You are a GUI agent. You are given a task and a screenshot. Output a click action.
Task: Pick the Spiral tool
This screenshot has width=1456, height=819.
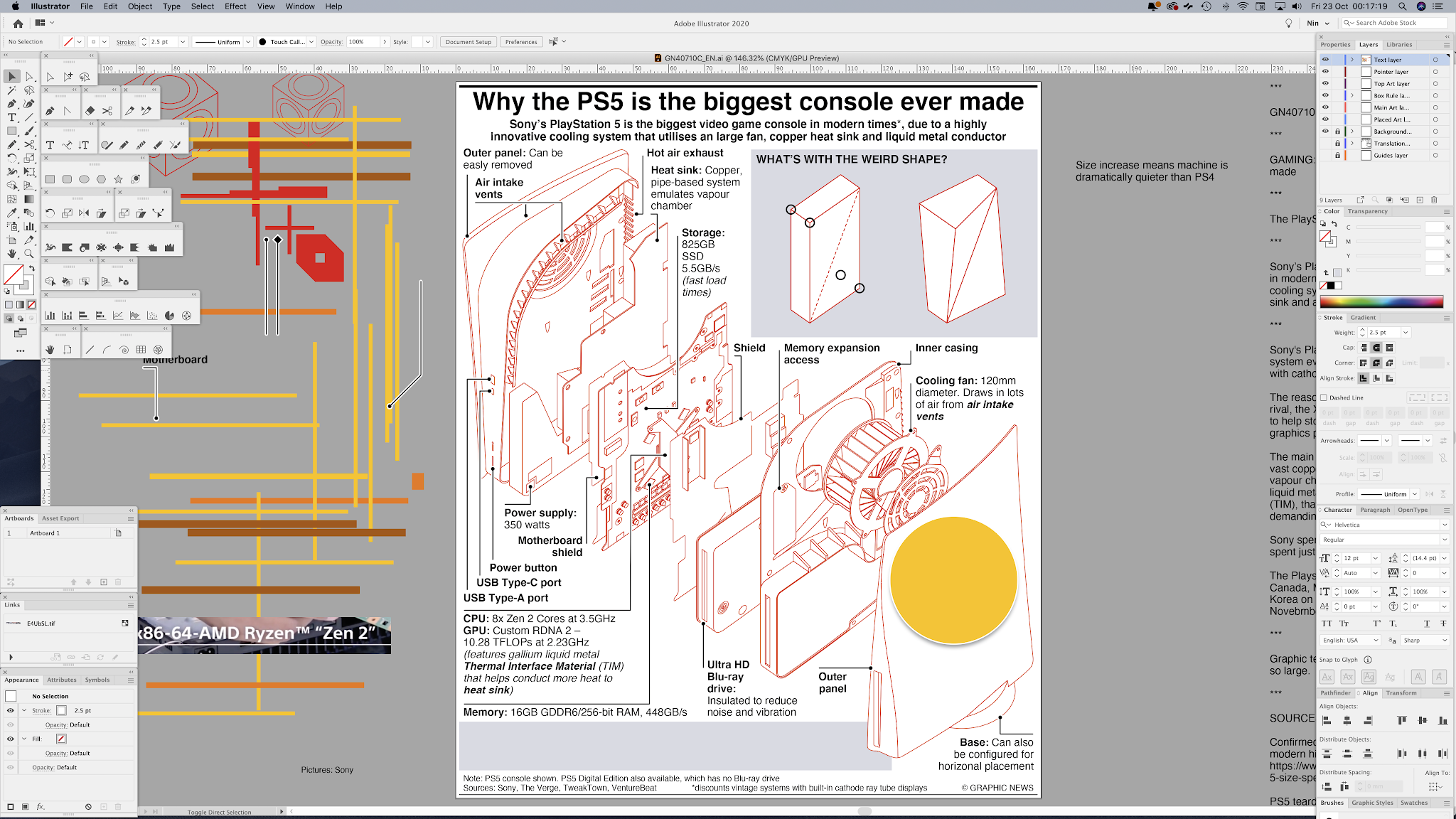coord(124,350)
